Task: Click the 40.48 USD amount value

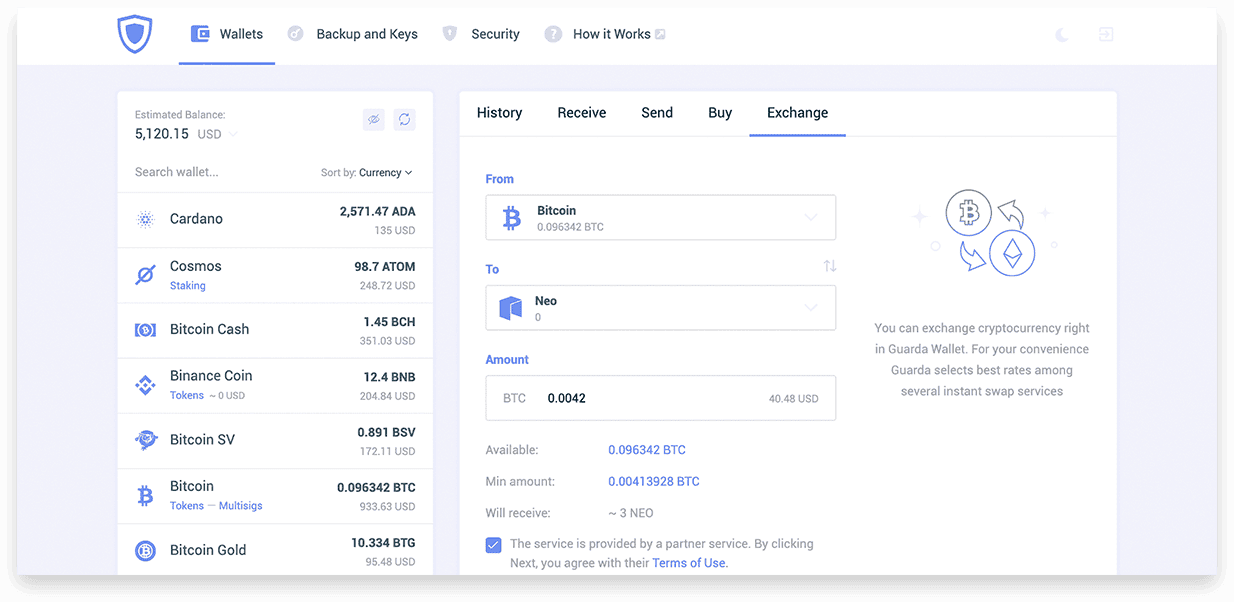Action: point(794,398)
